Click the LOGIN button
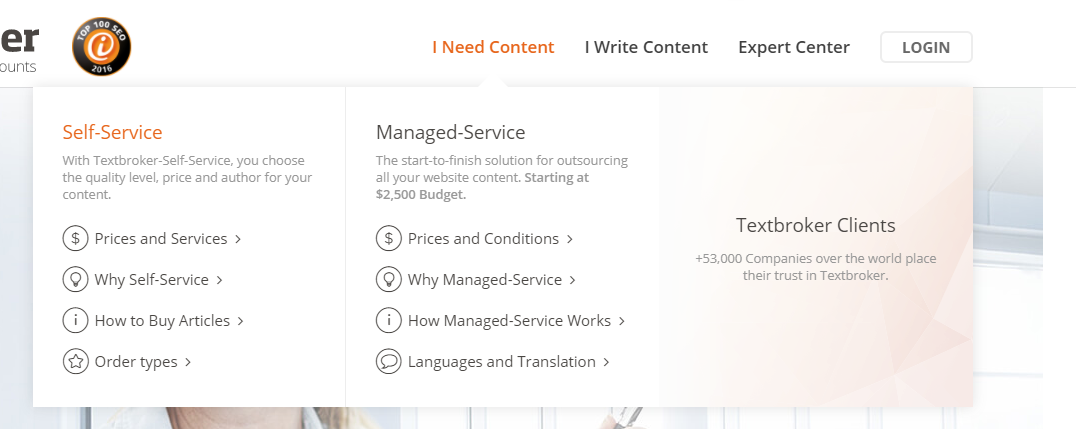 pos(926,47)
